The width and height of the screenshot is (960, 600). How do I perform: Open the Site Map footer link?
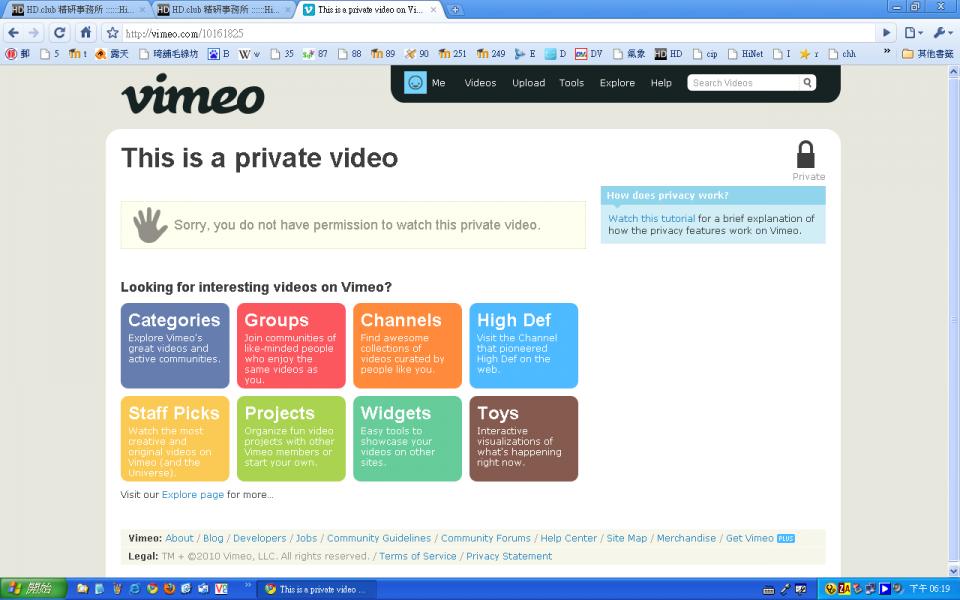point(626,538)
